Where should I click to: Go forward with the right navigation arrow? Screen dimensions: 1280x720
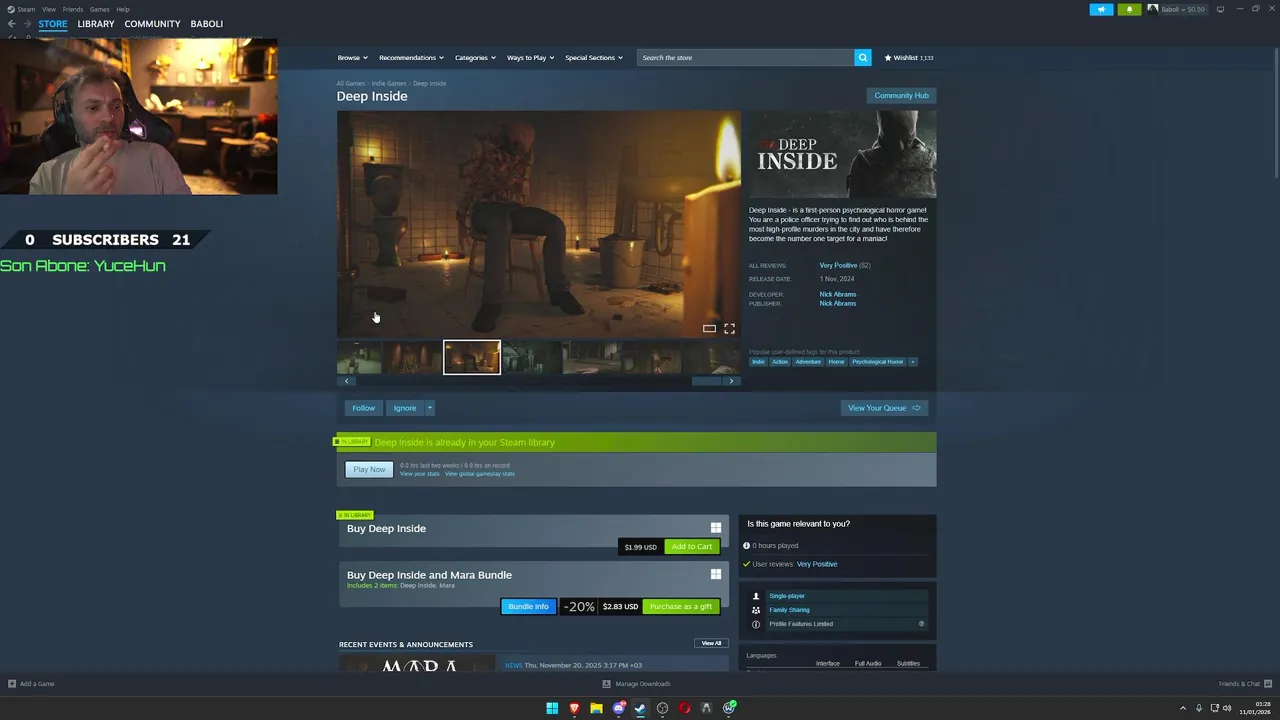coord(27,24)
